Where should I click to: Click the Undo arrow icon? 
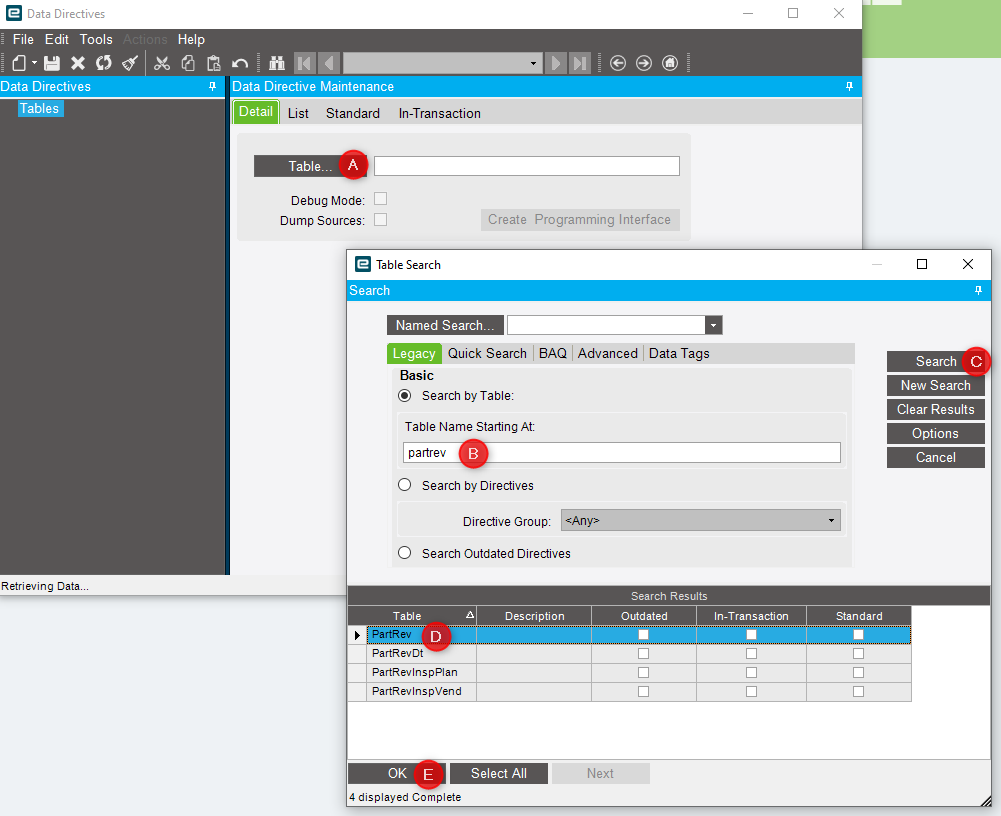(x=238, y=62)
